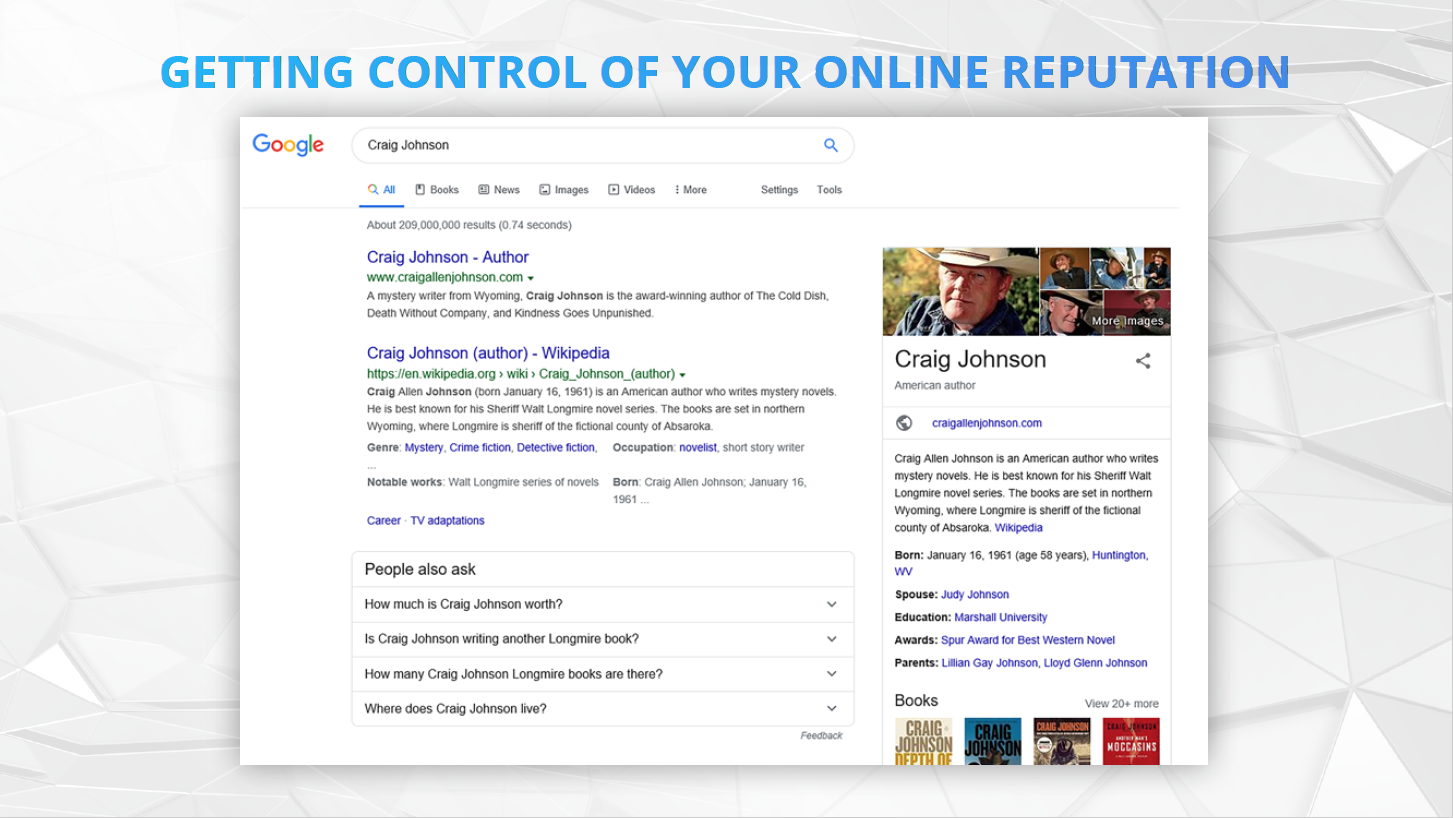Follow the Mystery genre link
Image resolution: width=1453 pixels, height=818 pixels.
coord(424,448)
